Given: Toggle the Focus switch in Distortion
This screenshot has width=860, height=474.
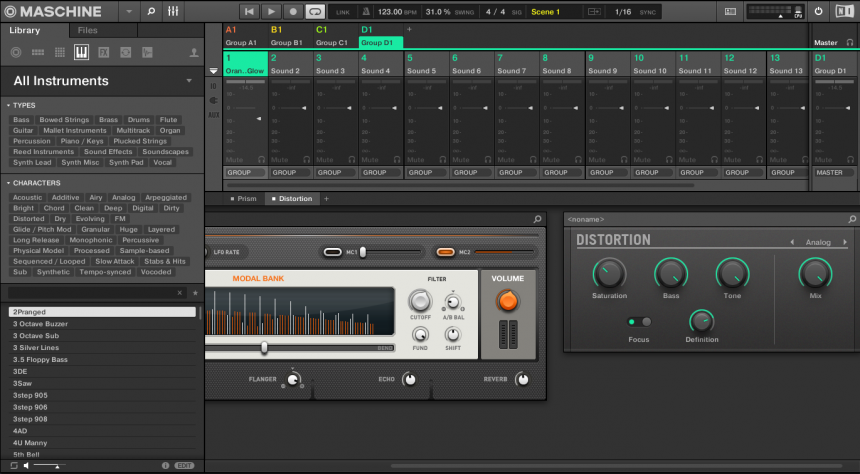Looking at the screenshot, I should [639, 321].
